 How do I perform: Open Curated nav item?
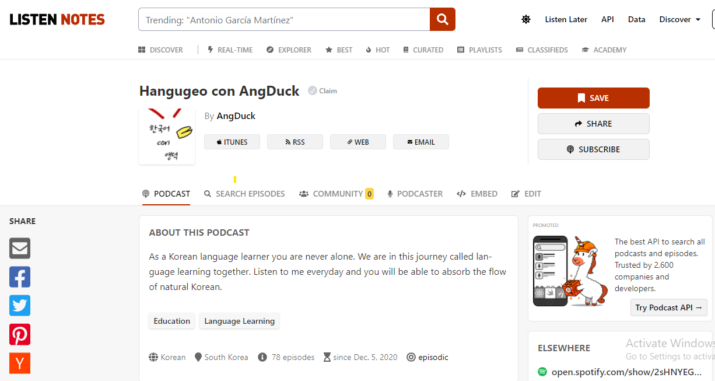click(423, 50)
